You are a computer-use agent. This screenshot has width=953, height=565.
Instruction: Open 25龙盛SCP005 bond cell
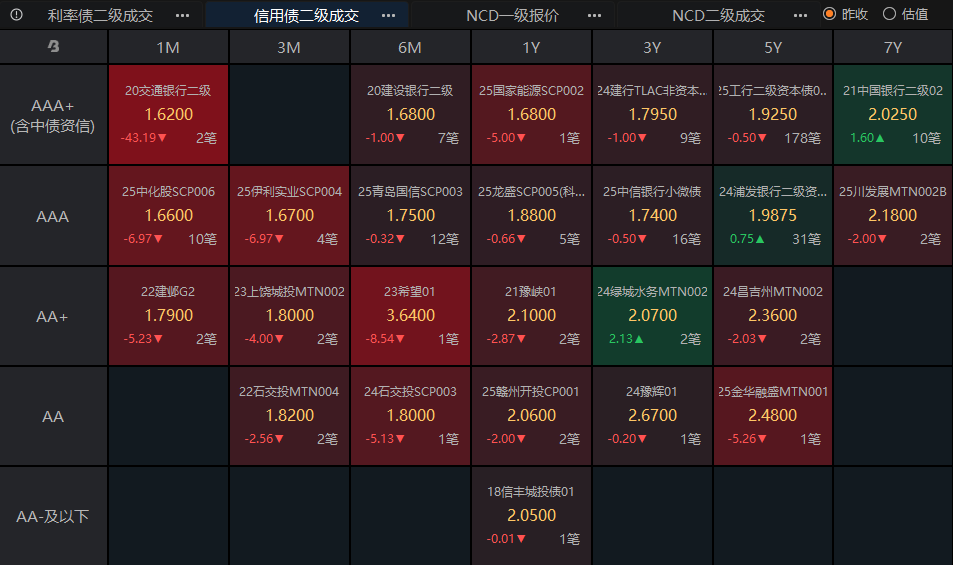pyautogui.click(x=531, y=216)
